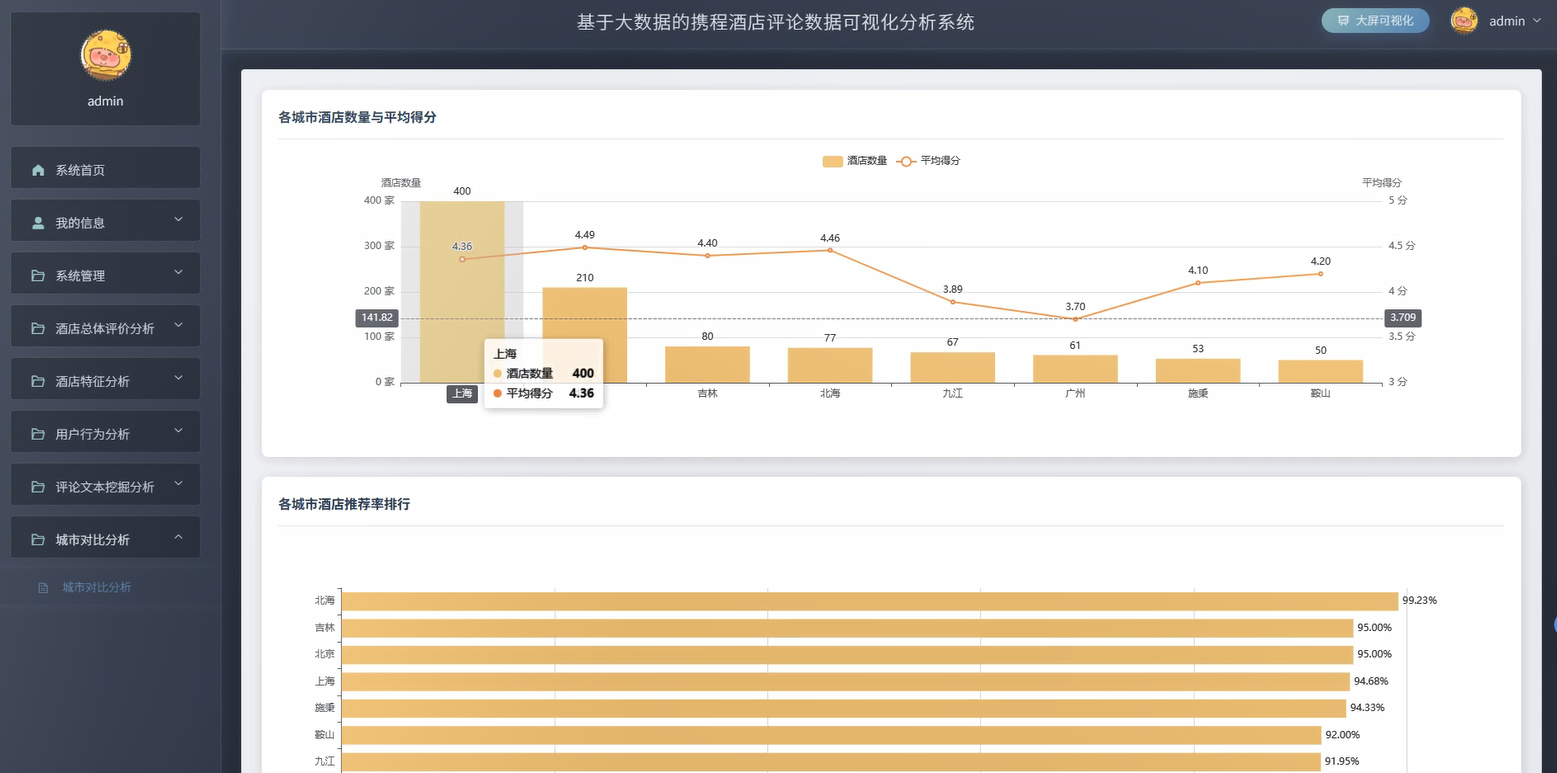Image resolution: width=1557 pixels, height=773 pixels.
Task: Click the 施秉 94.33% recommendation bar
Action: pos(844,708)
